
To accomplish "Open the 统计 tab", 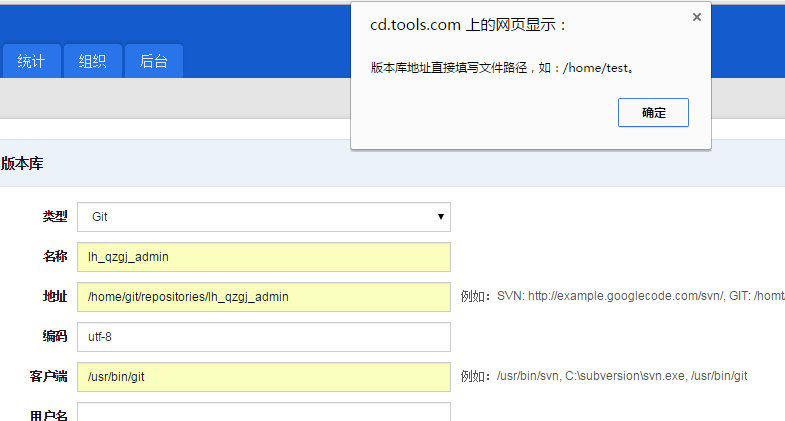I will coord(31,61).
